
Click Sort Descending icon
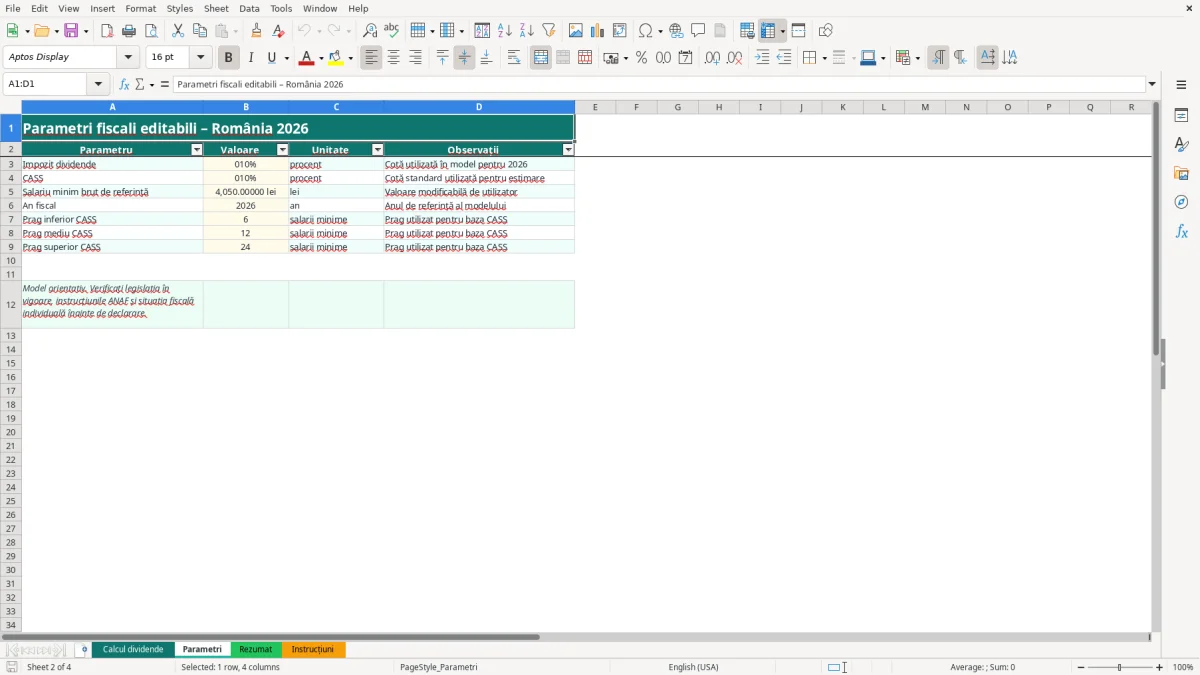click(x=527, y=31)
